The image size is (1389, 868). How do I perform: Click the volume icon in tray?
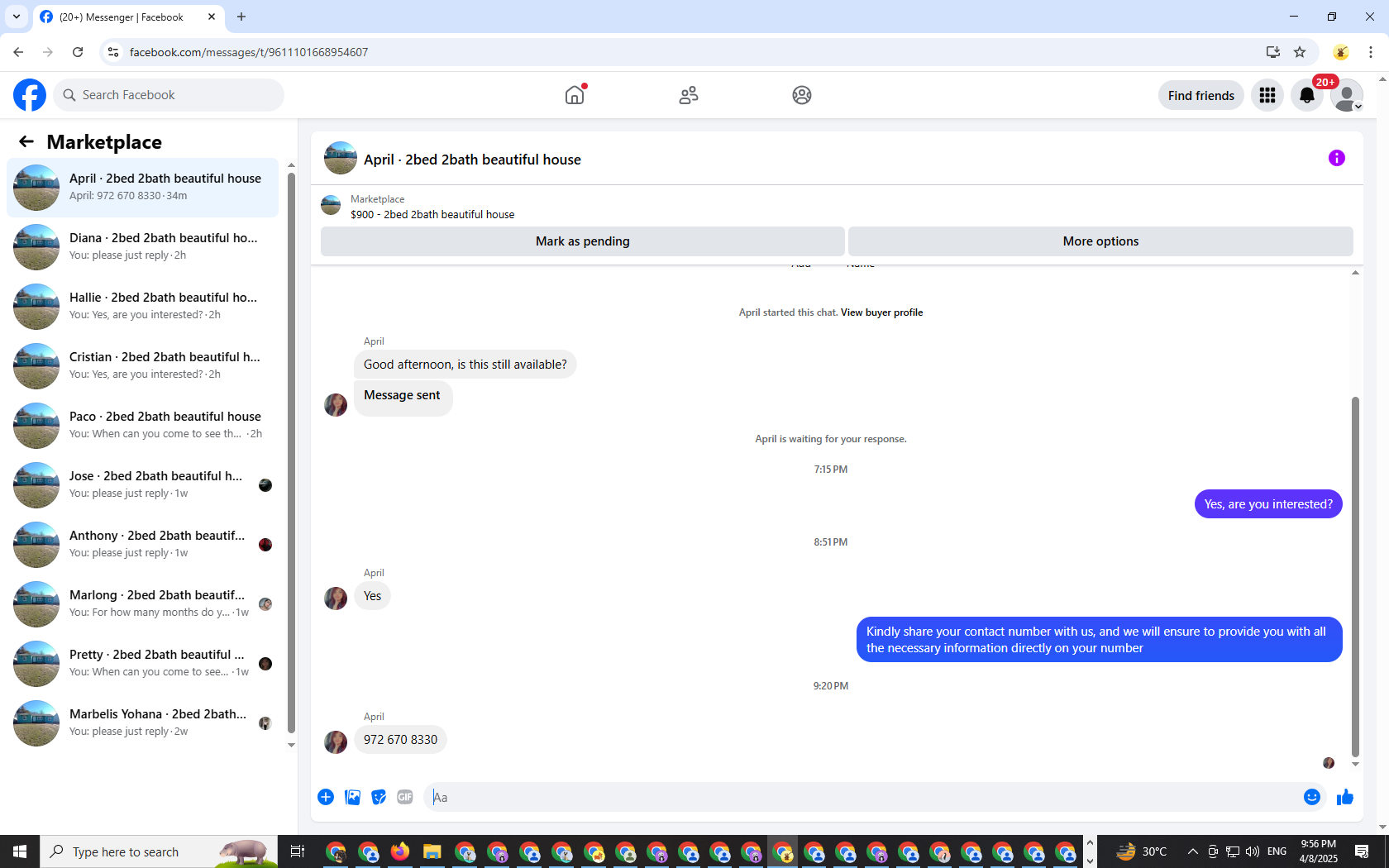click(x=1253, y=851)
